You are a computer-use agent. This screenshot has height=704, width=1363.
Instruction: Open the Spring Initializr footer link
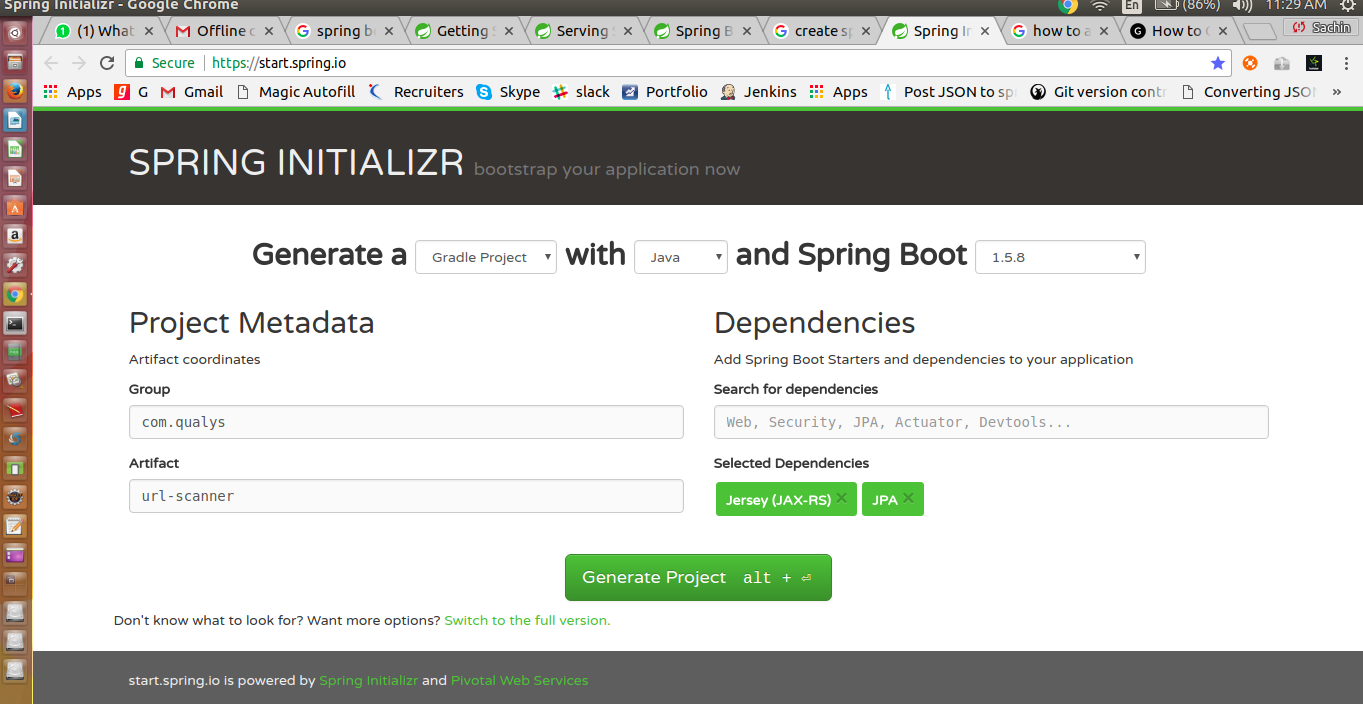click(369, 680)
